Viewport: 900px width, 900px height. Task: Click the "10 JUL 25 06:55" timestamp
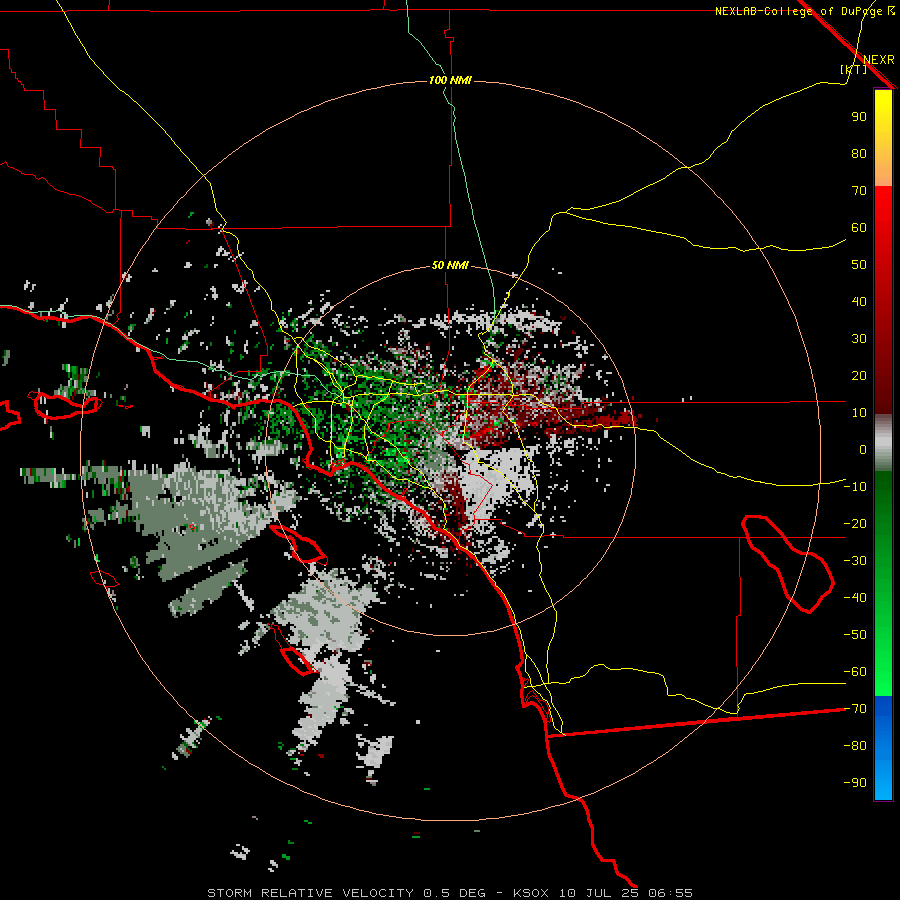click(x=626, y=893)
